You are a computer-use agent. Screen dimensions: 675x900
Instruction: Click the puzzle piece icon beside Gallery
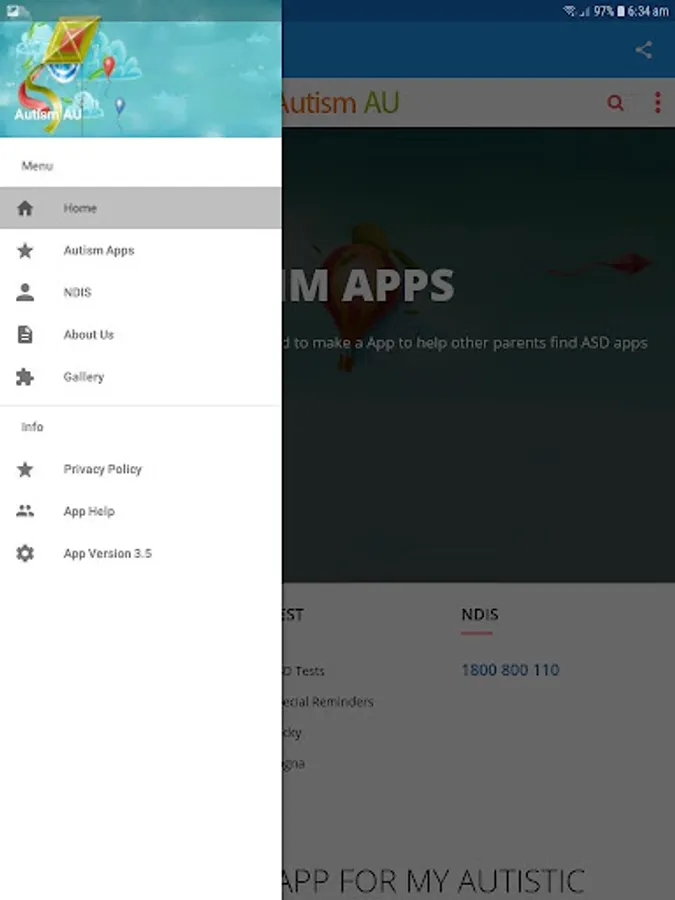point(25,377)
